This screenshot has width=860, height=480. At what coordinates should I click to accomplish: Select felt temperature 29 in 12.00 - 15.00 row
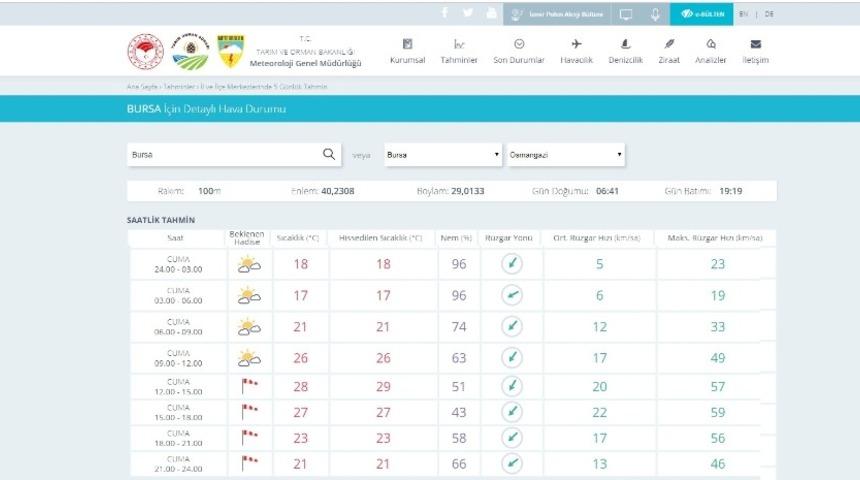tap(383, 387)
